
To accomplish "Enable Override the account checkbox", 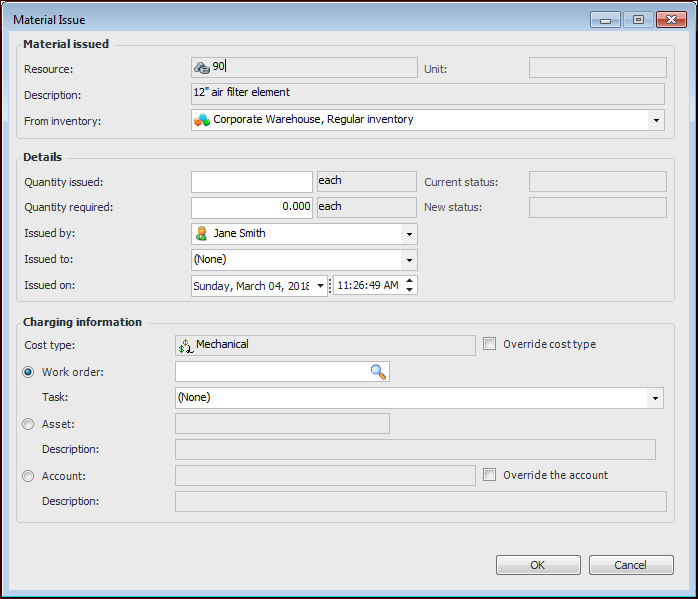I will [489, 474].
